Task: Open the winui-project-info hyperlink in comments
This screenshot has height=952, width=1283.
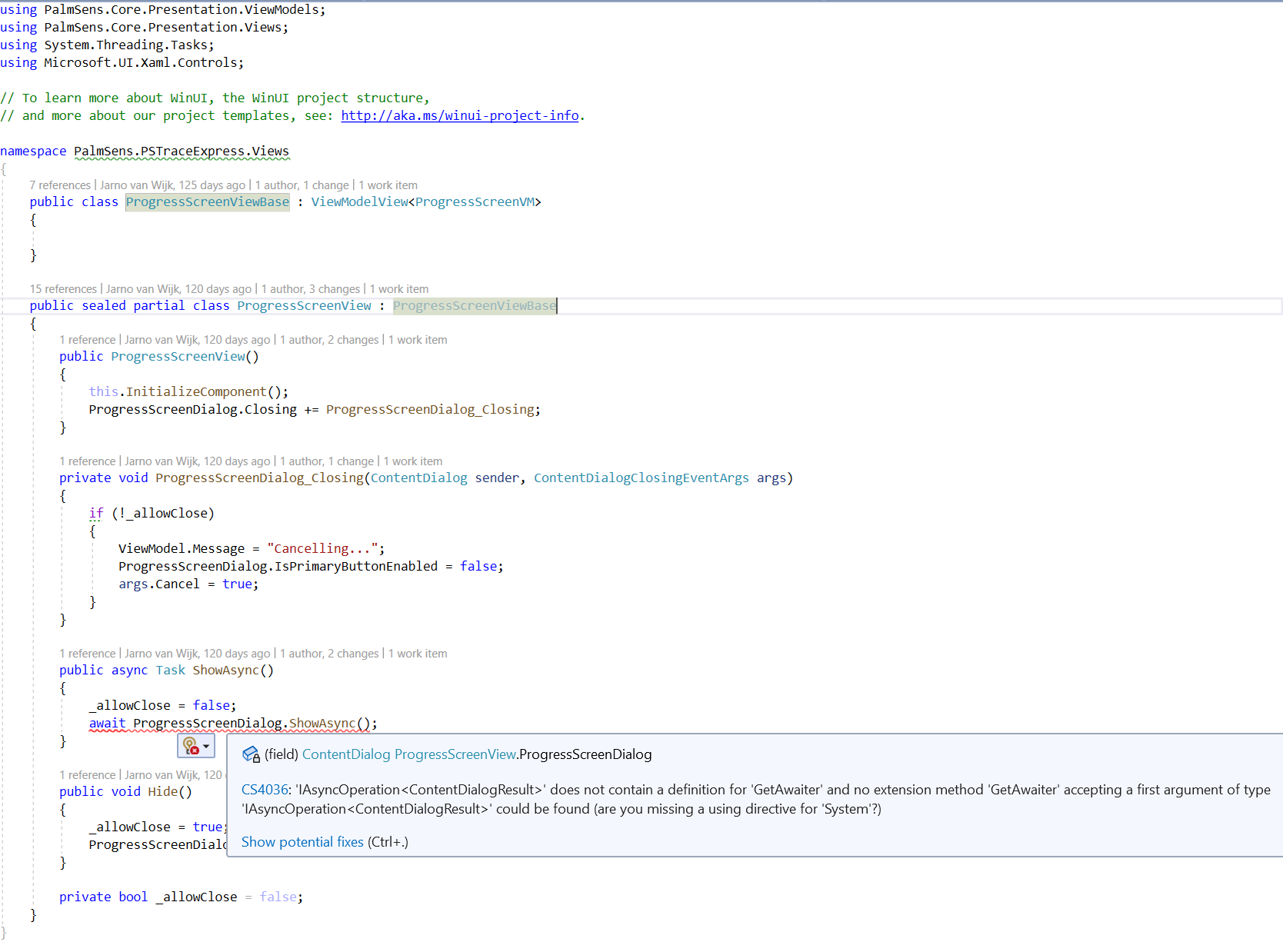Action: 460,115
